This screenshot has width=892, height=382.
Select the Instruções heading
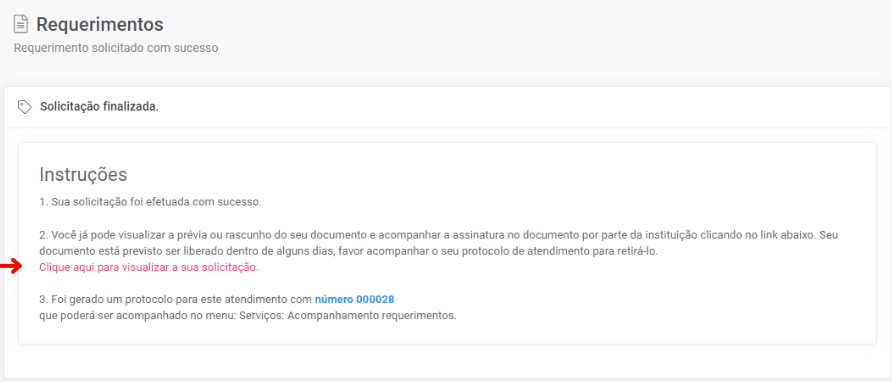[83, 175]
